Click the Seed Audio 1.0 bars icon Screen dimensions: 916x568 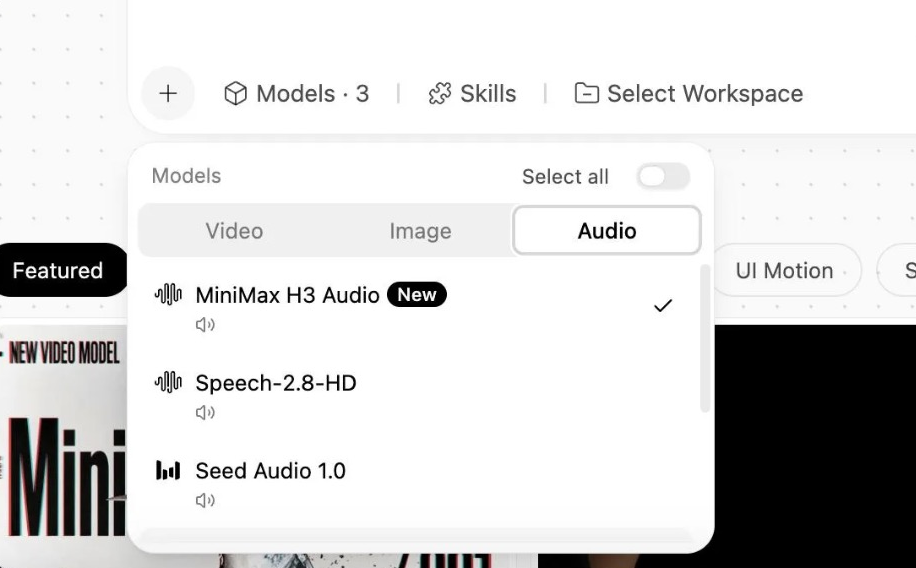pos(168,470)
